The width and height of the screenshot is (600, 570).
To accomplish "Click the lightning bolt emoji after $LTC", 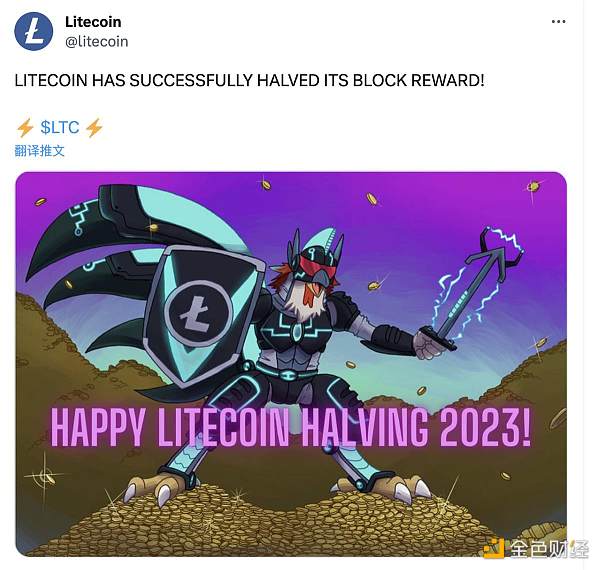I will point(94,127).
